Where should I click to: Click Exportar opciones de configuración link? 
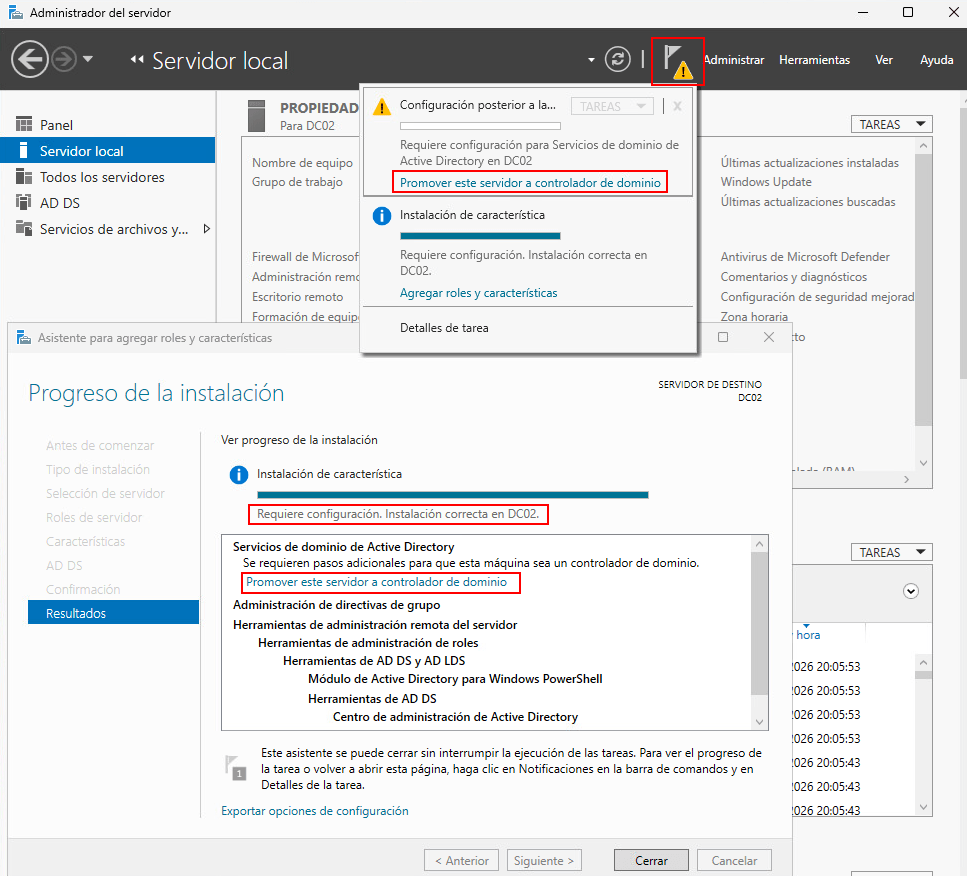pos(314,811)
